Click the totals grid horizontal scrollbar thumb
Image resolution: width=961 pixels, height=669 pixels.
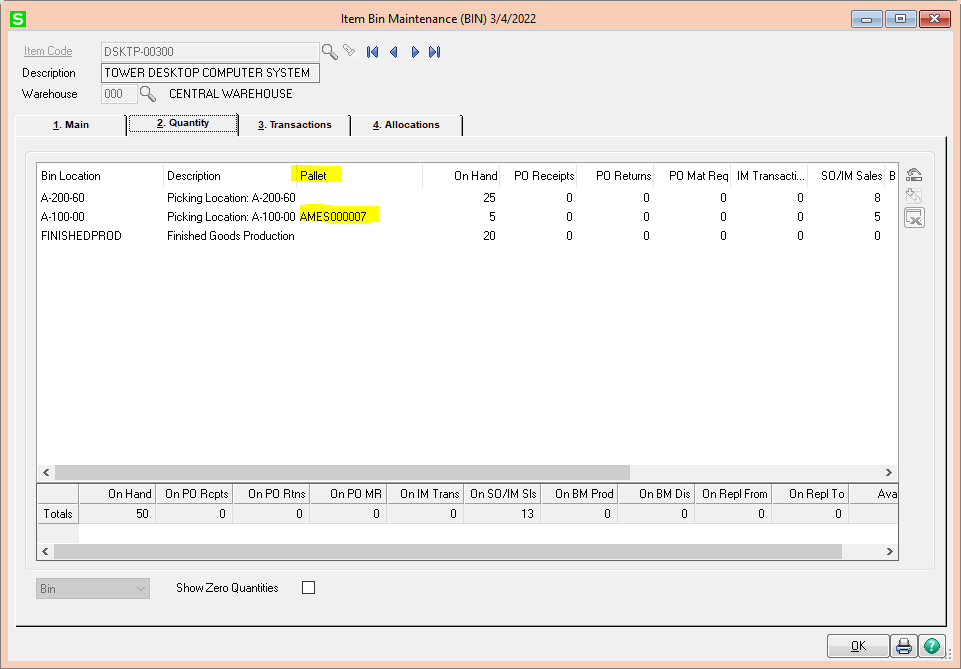click(447, 551)
